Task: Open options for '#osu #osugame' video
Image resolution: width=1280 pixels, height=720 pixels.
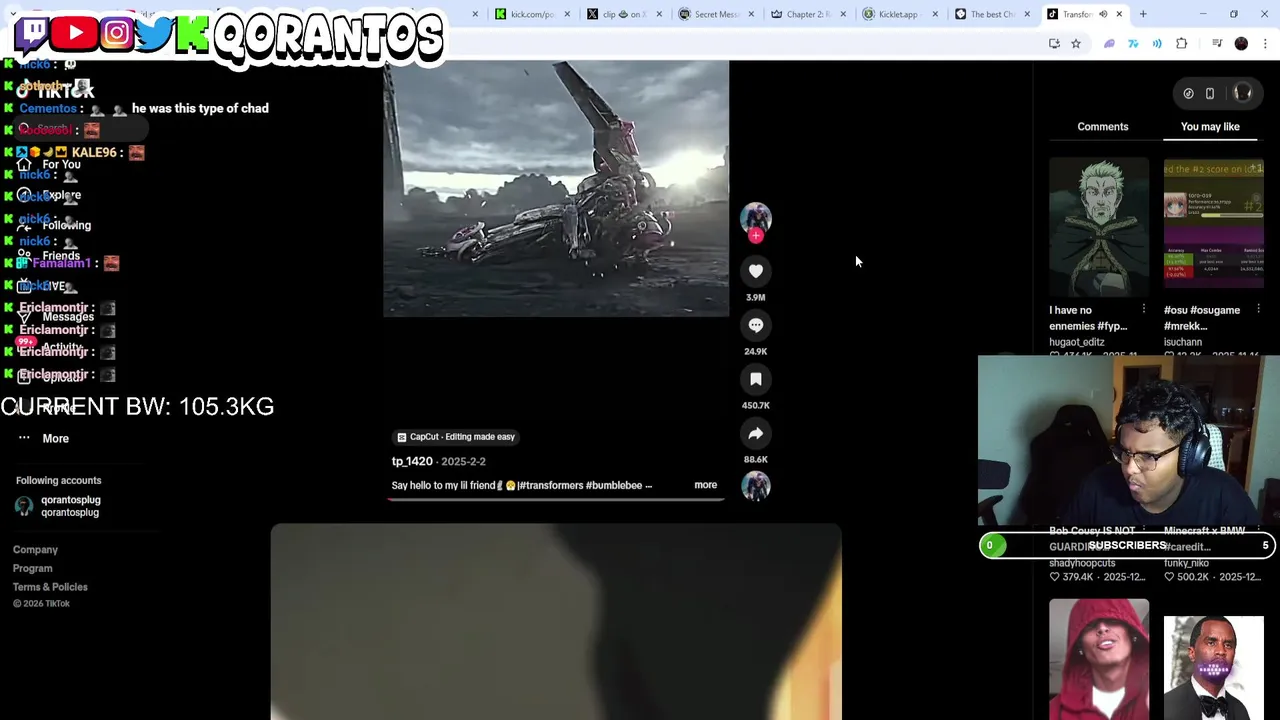Action: (1258, 310)
